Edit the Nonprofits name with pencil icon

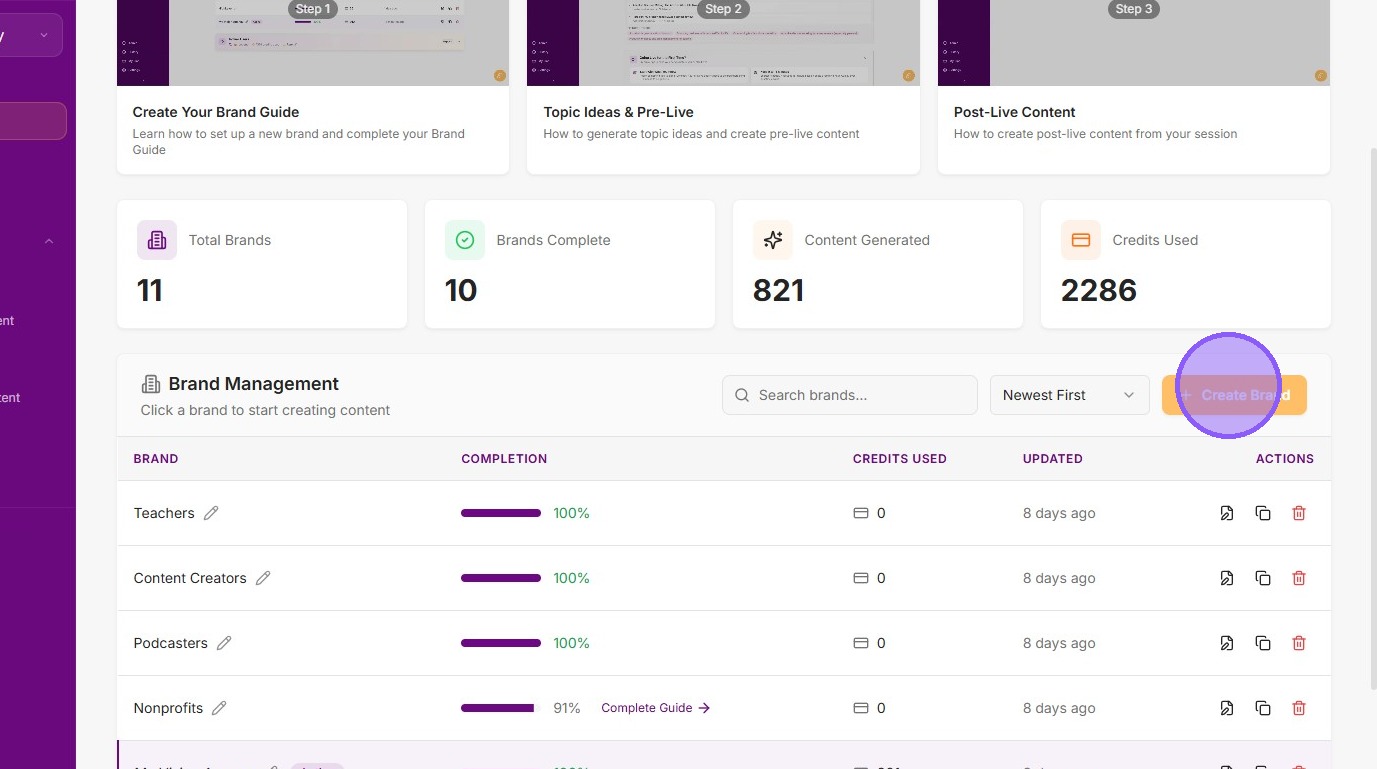(x=219, y=708)
